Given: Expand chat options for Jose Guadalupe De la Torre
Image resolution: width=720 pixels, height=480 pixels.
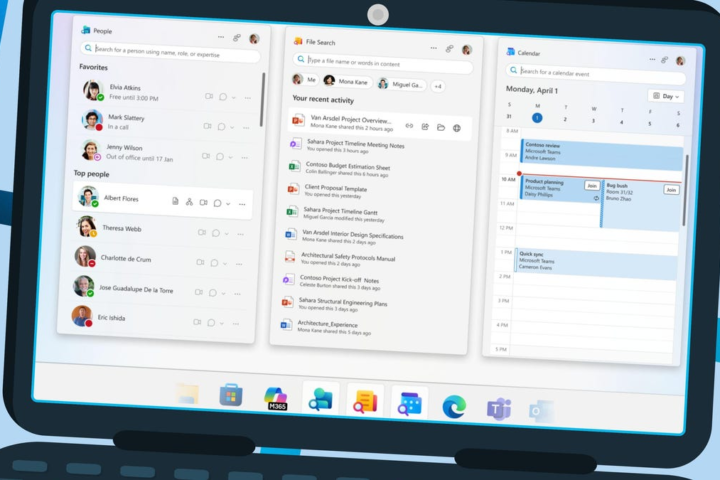Looking at the screenshot, I should click(x=224, y=293).
